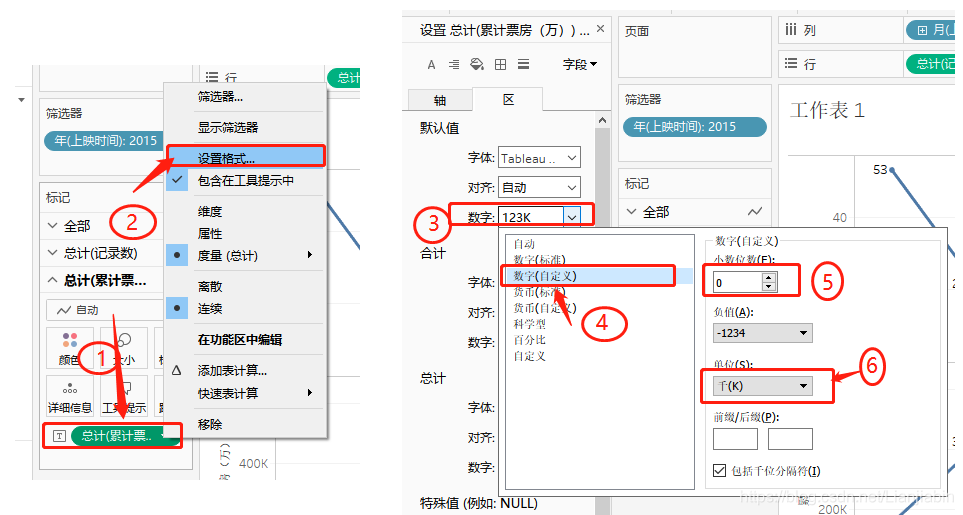Click the Shading paint bucket icon

[x=477, y=64]
